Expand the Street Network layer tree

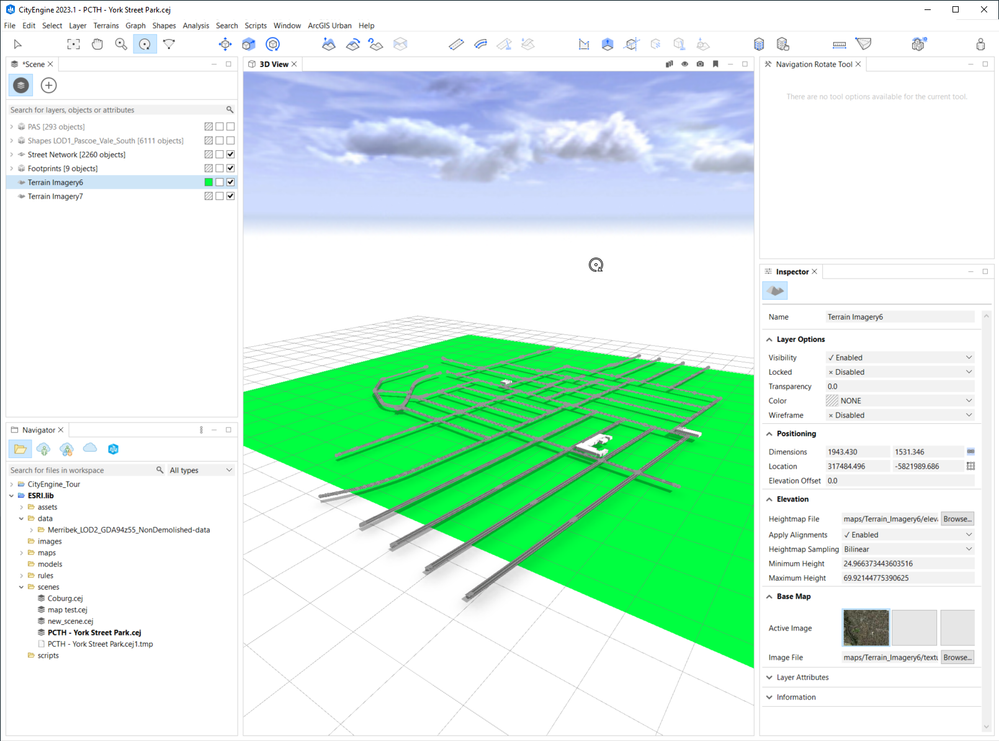11,154
